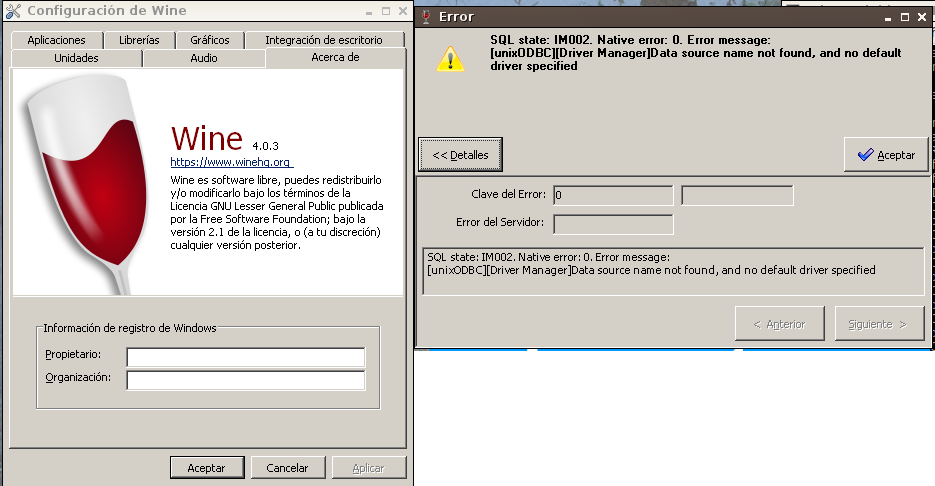
Task: Click the Wine license description paragraph
Action: click(277, 212)
